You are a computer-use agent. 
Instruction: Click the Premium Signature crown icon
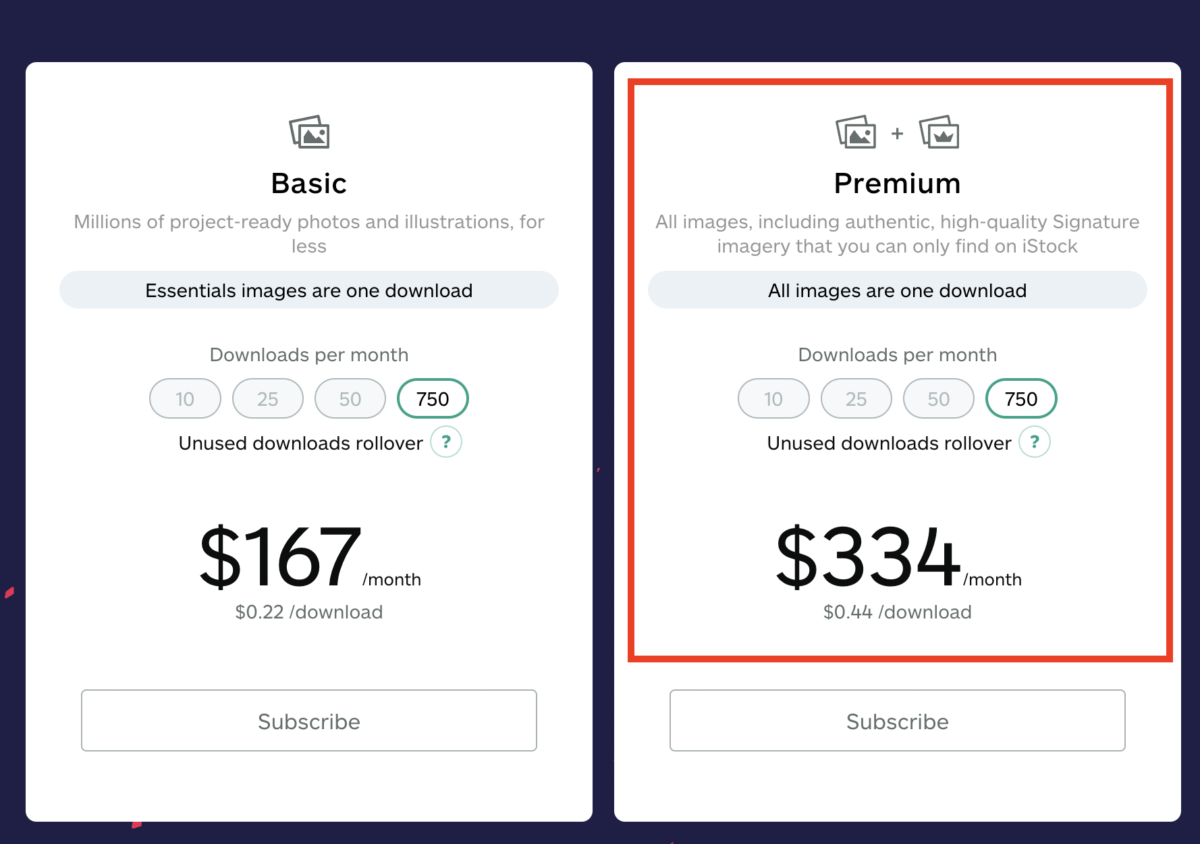point(939,132)
